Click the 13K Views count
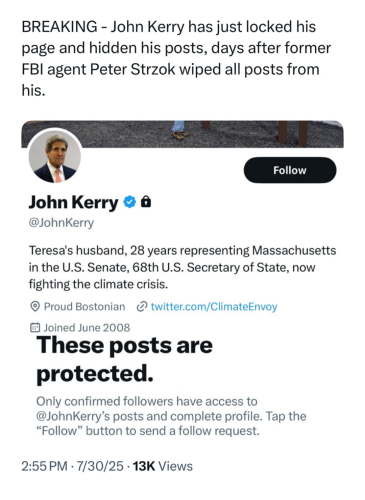 [x=163, y=466]
